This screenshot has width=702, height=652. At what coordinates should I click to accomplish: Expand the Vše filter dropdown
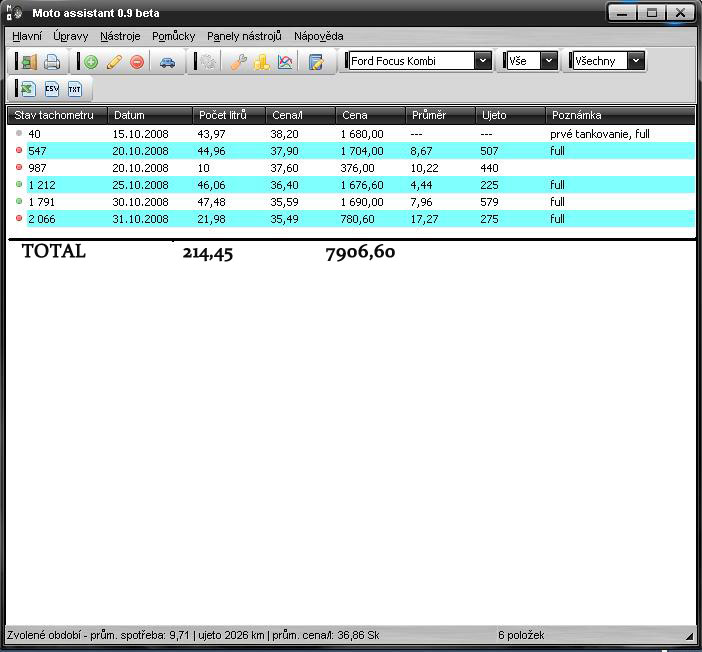point(548,61)
